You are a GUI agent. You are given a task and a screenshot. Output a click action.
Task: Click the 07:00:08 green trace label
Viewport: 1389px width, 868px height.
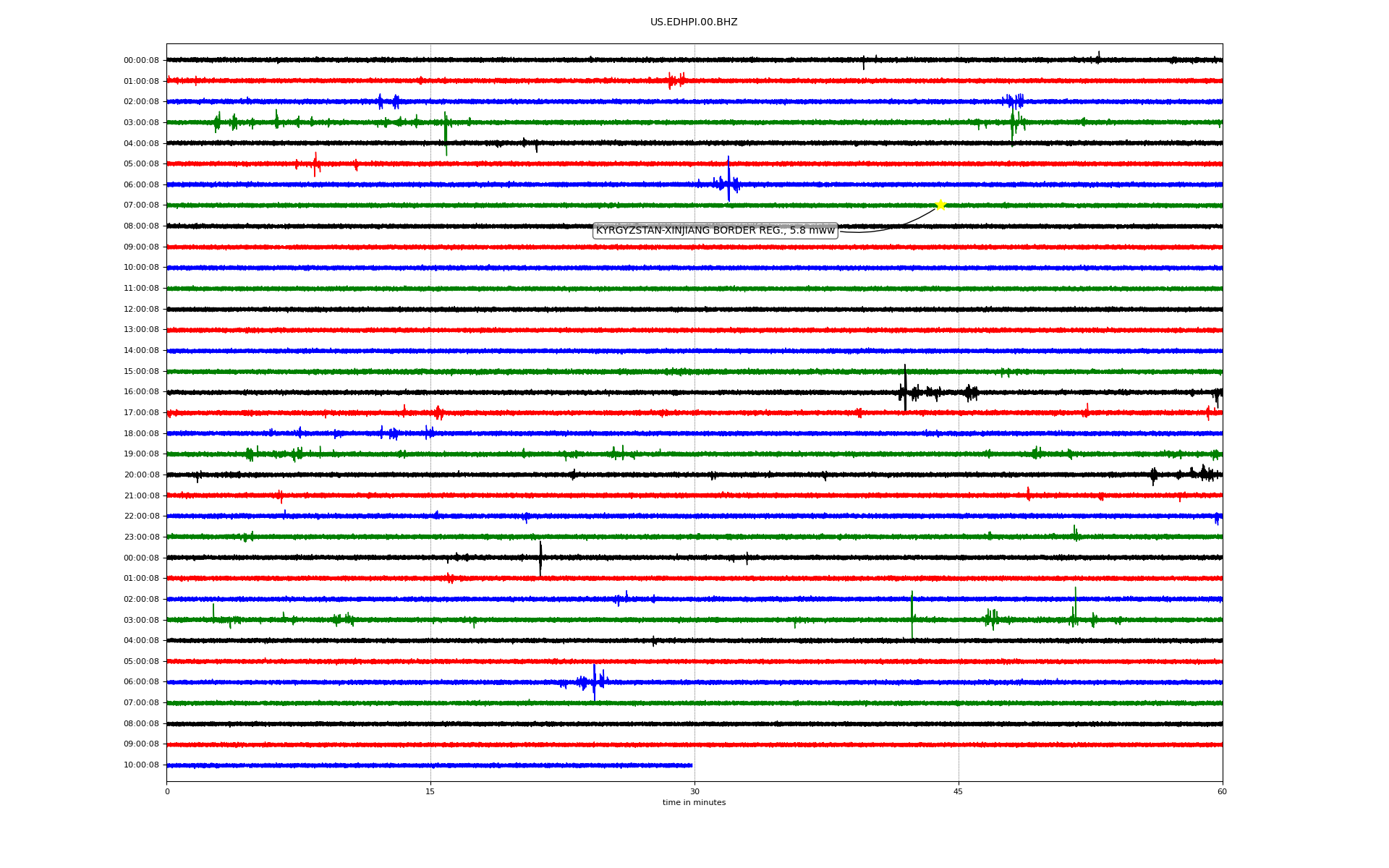(141, 205)
